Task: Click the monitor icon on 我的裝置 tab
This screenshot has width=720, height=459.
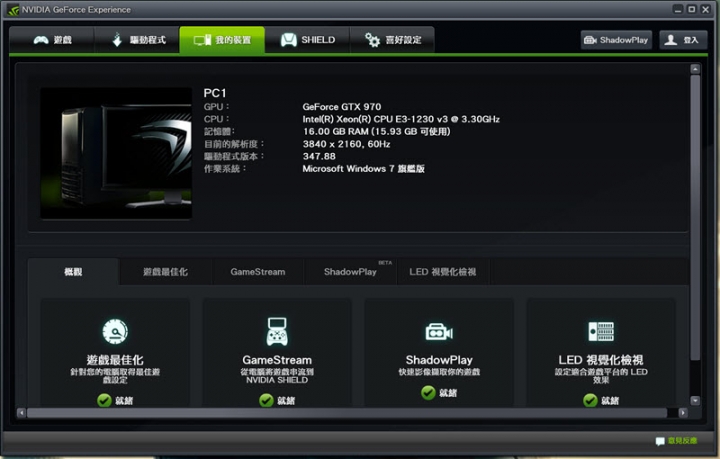Action: click(202, 40)
